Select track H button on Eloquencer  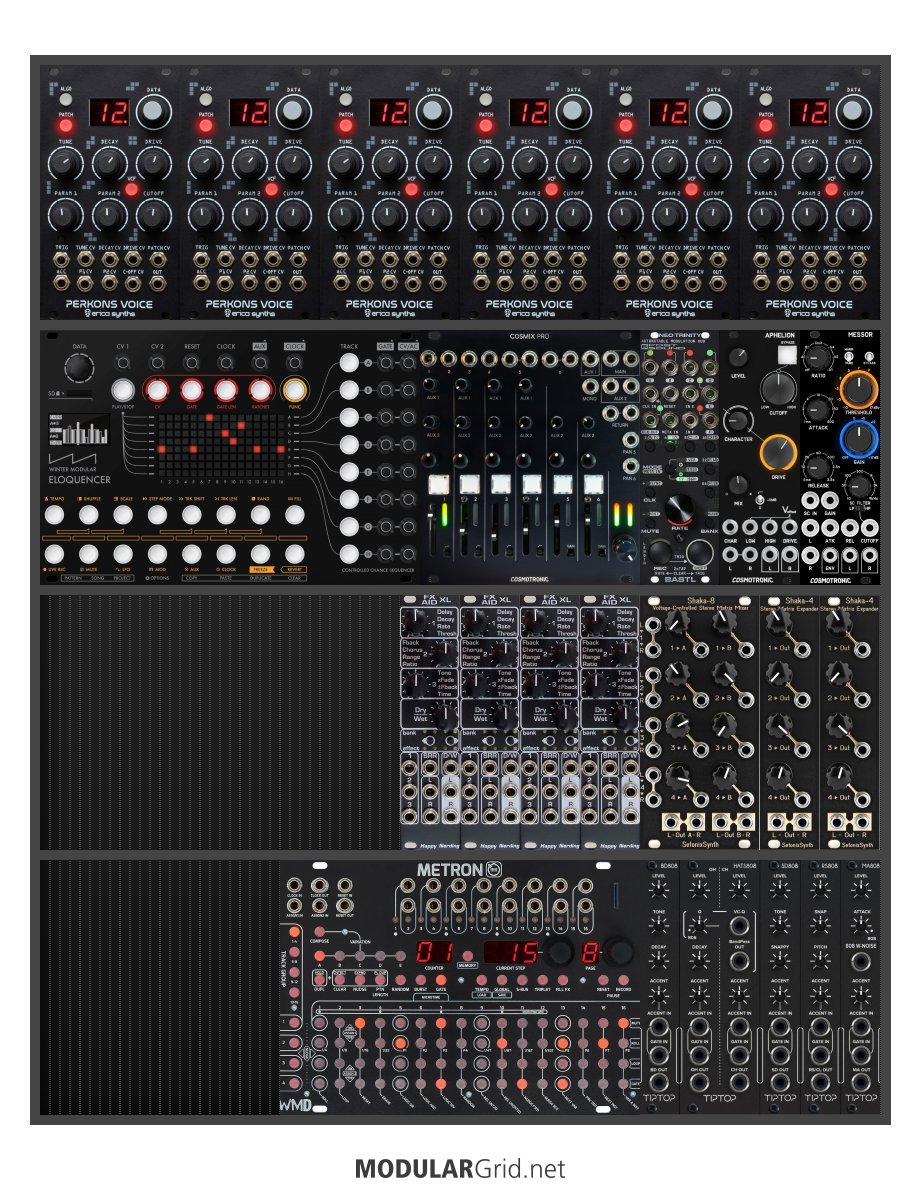click(x=349, y=553)
